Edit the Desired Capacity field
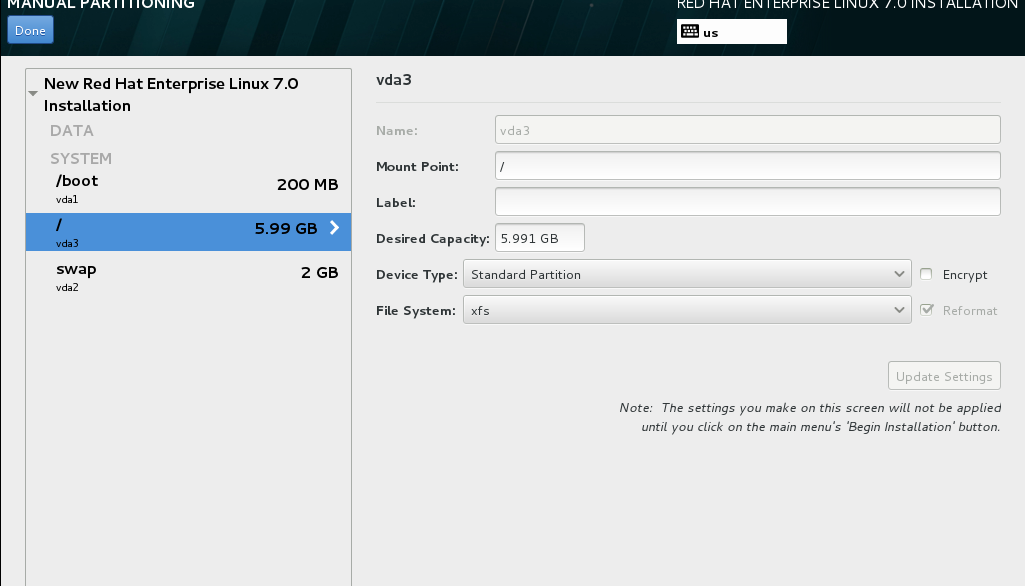Image resolution: width=1025 pixels, height=586 pixels. [x=539, y=237]
